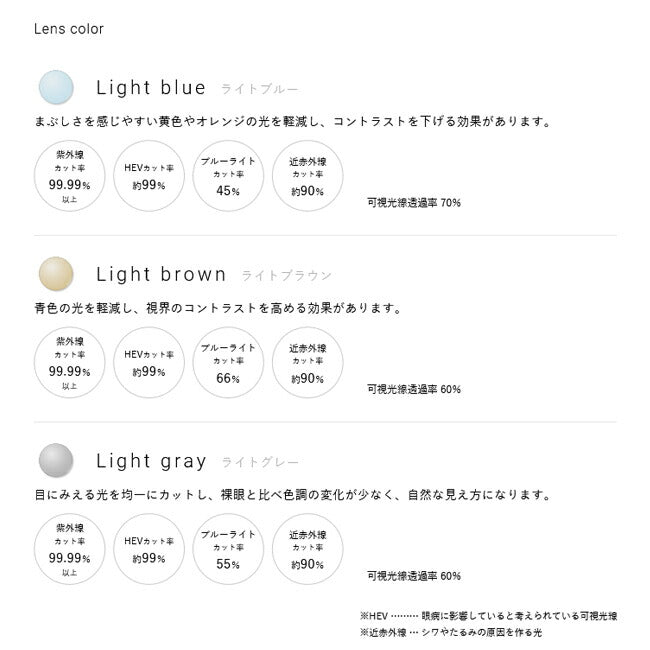Click HEV cut badge in Light blue section

[149, 176]
